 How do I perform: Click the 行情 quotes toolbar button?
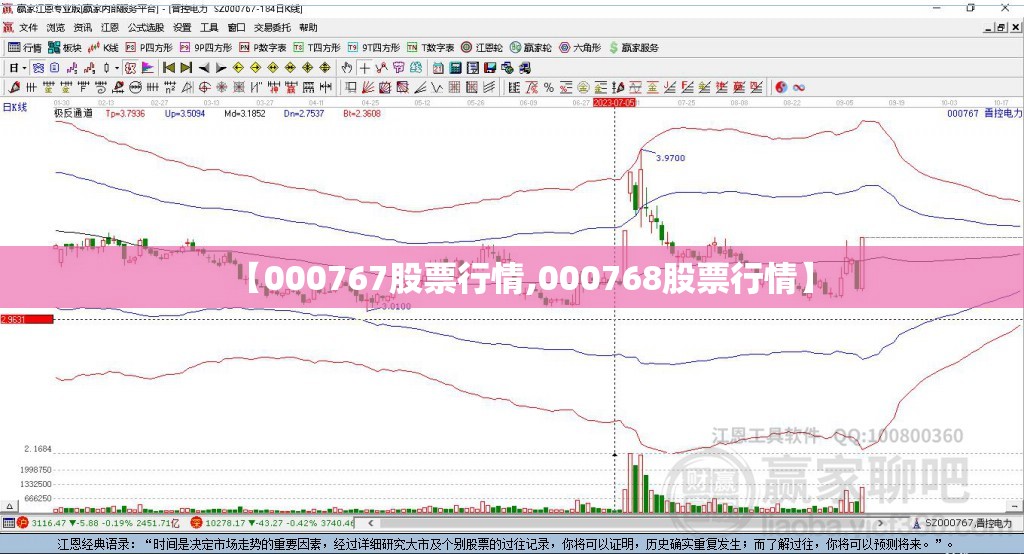coord(25,48)
